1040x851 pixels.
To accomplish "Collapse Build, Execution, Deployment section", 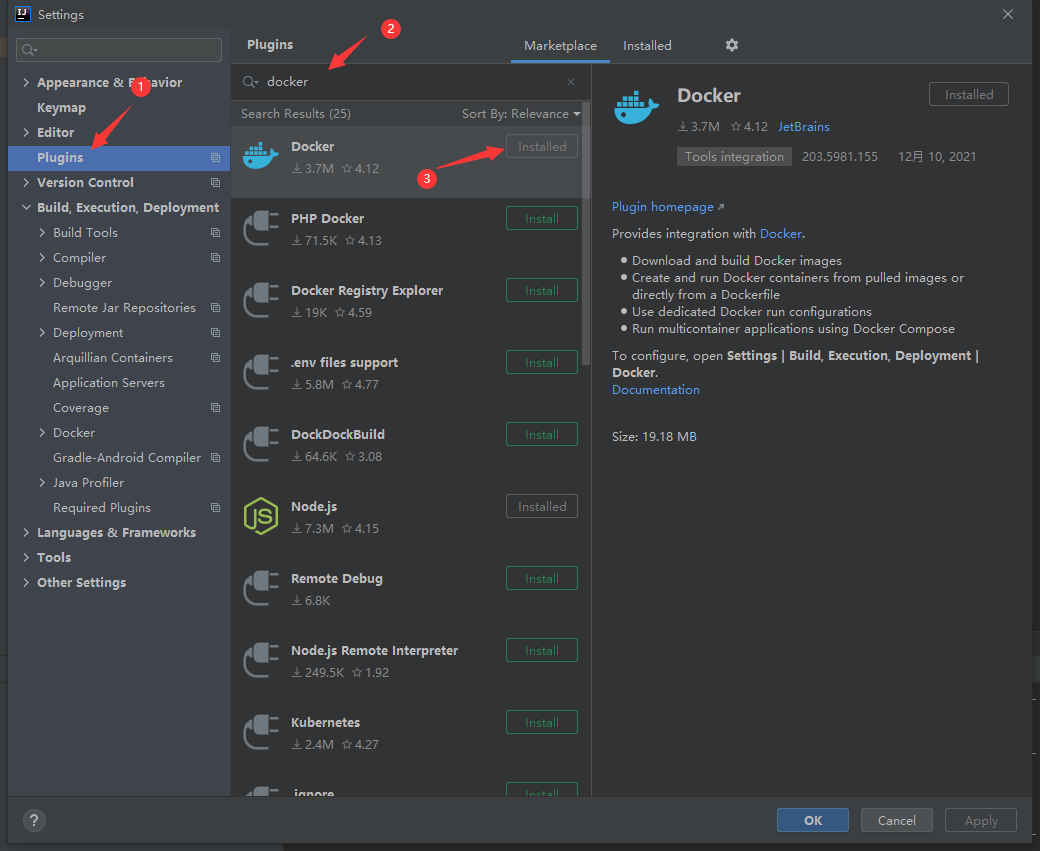I will [x=26, y=208].
